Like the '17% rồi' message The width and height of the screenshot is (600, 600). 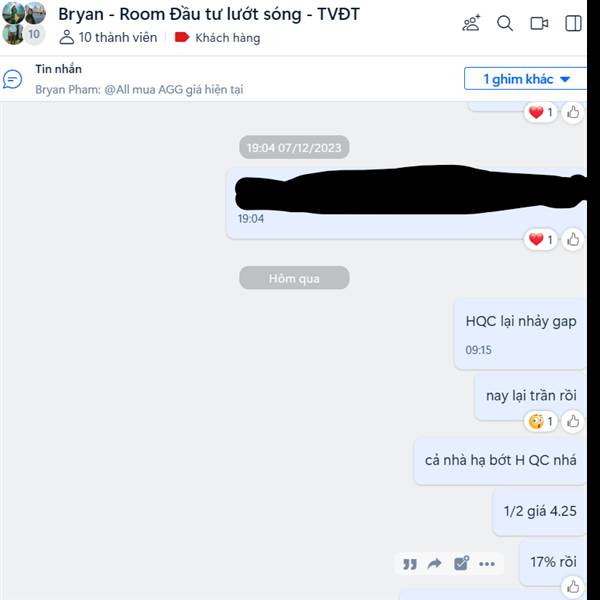click(x=573, y=586)
